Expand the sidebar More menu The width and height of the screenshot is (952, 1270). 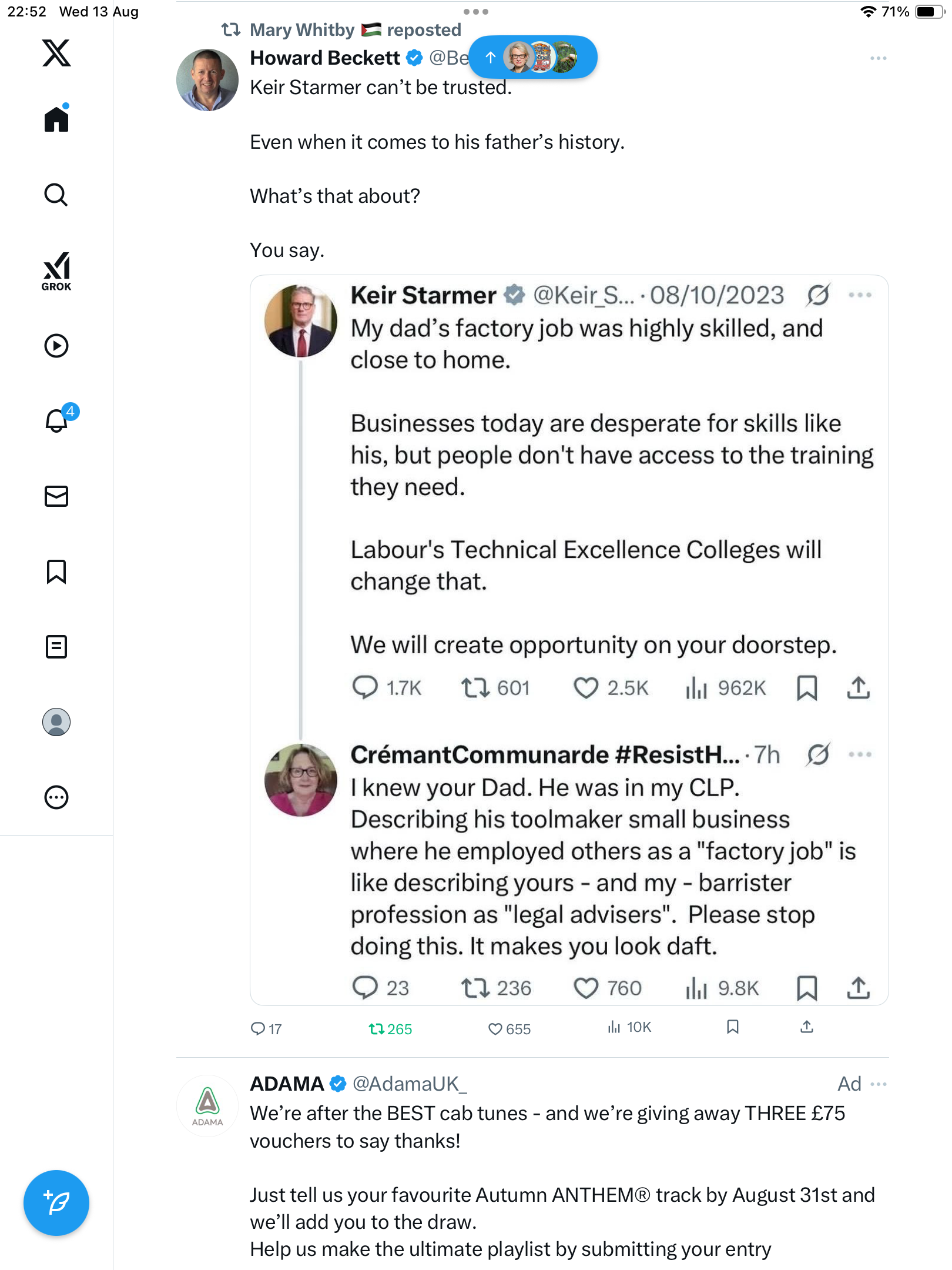pyautogui.click(x=56, y=797)
